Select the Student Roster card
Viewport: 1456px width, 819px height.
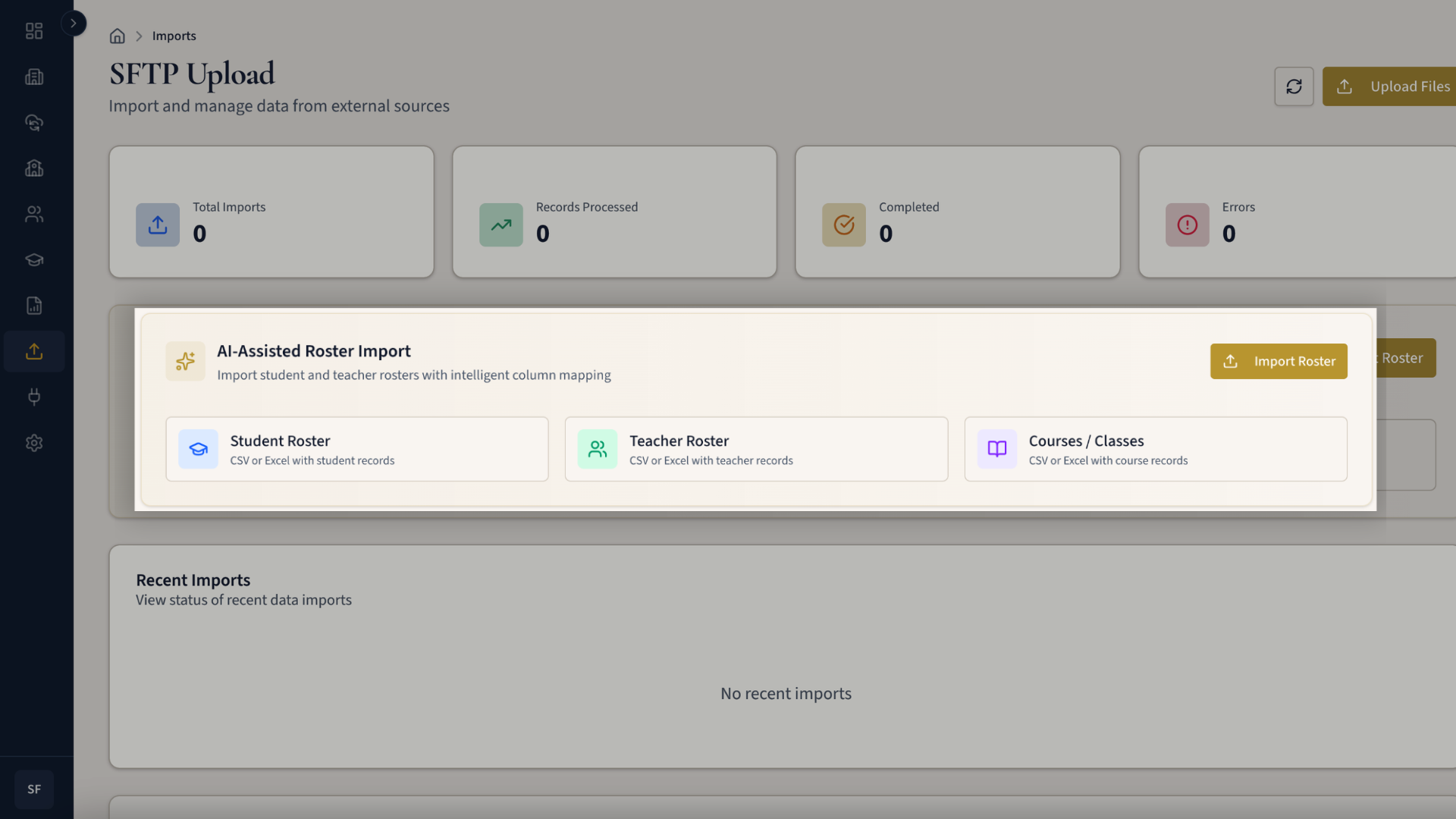point(357,449)
